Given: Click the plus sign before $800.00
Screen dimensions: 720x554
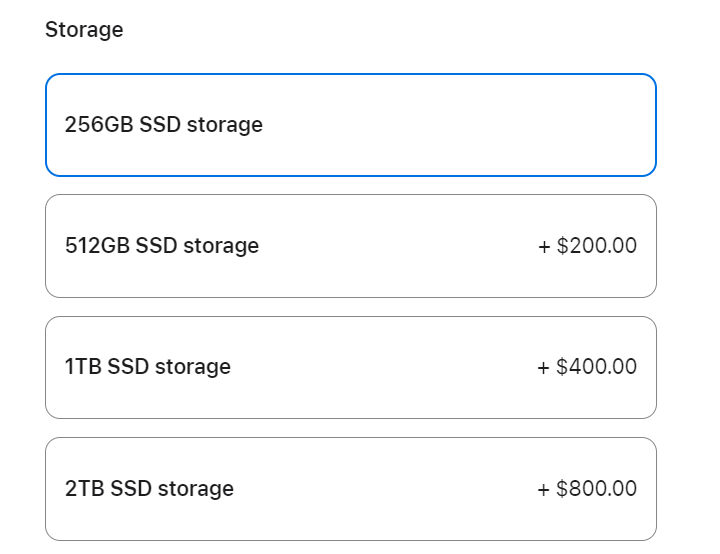Looking at the screenshot, I should point(543,490).
